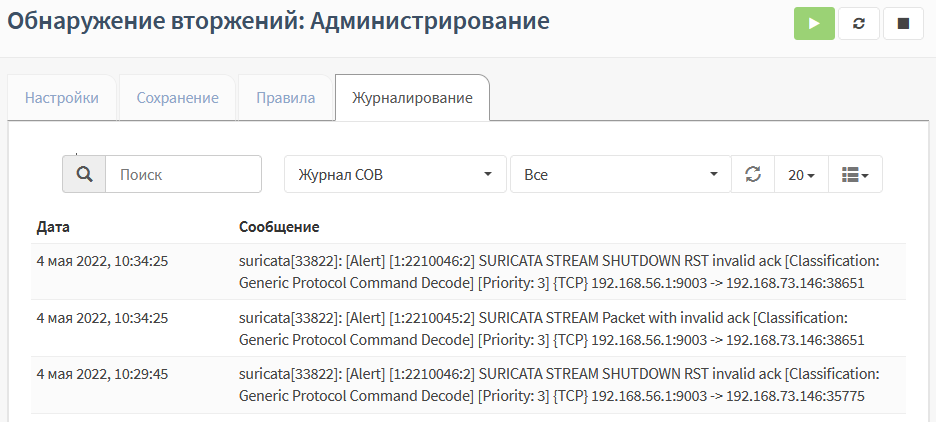Viewport: 936px width, 422px height.
Task: Refresh the log list with circular arrows icon
Action: (x=753, y=174)
